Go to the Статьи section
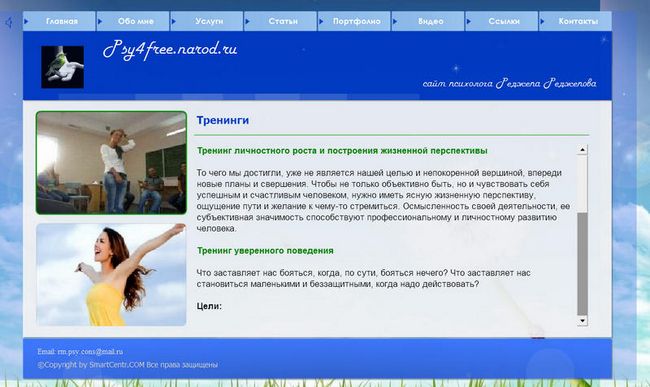Screen dimensions: 650x387 [283, 21]
